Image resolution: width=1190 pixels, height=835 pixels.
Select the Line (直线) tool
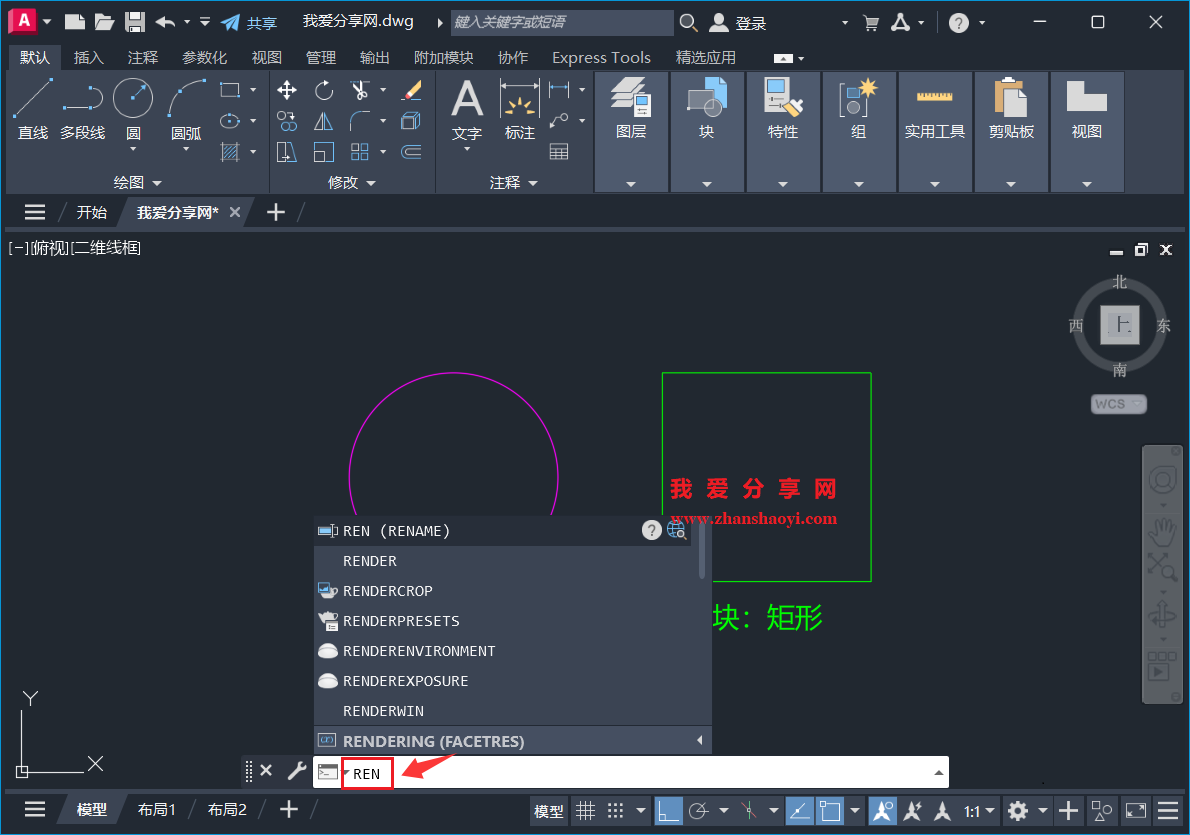[x=33, y=109]
